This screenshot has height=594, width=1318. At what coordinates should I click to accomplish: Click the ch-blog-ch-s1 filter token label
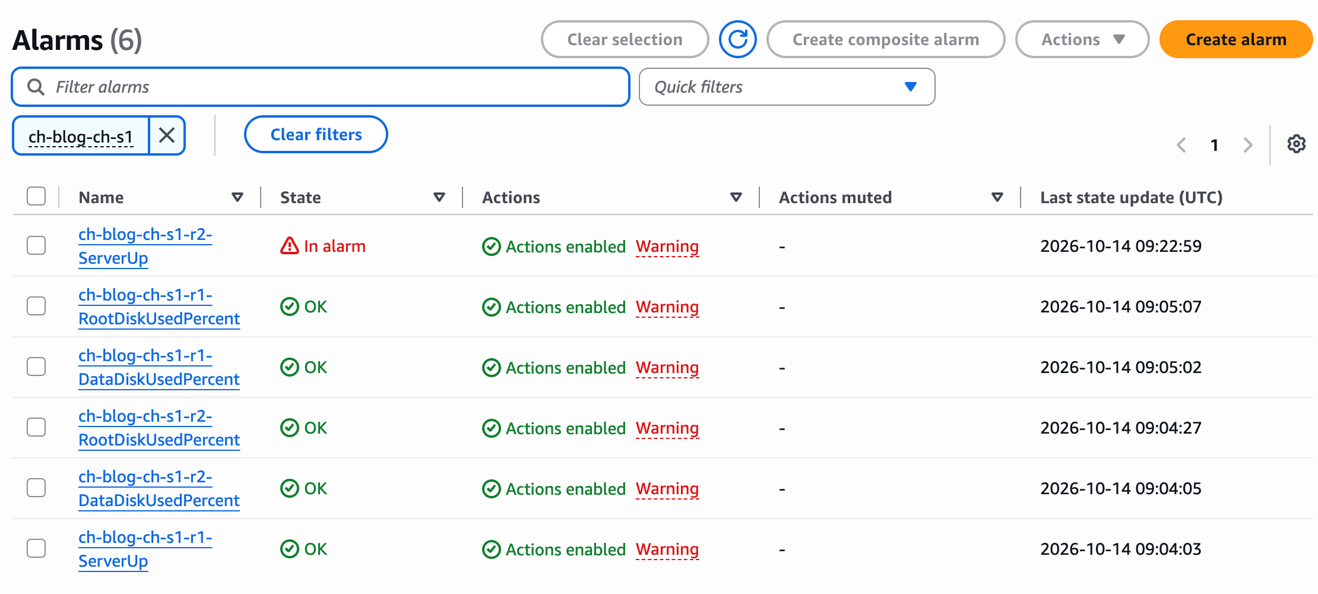pyautogui.click(x=81, y=136)
